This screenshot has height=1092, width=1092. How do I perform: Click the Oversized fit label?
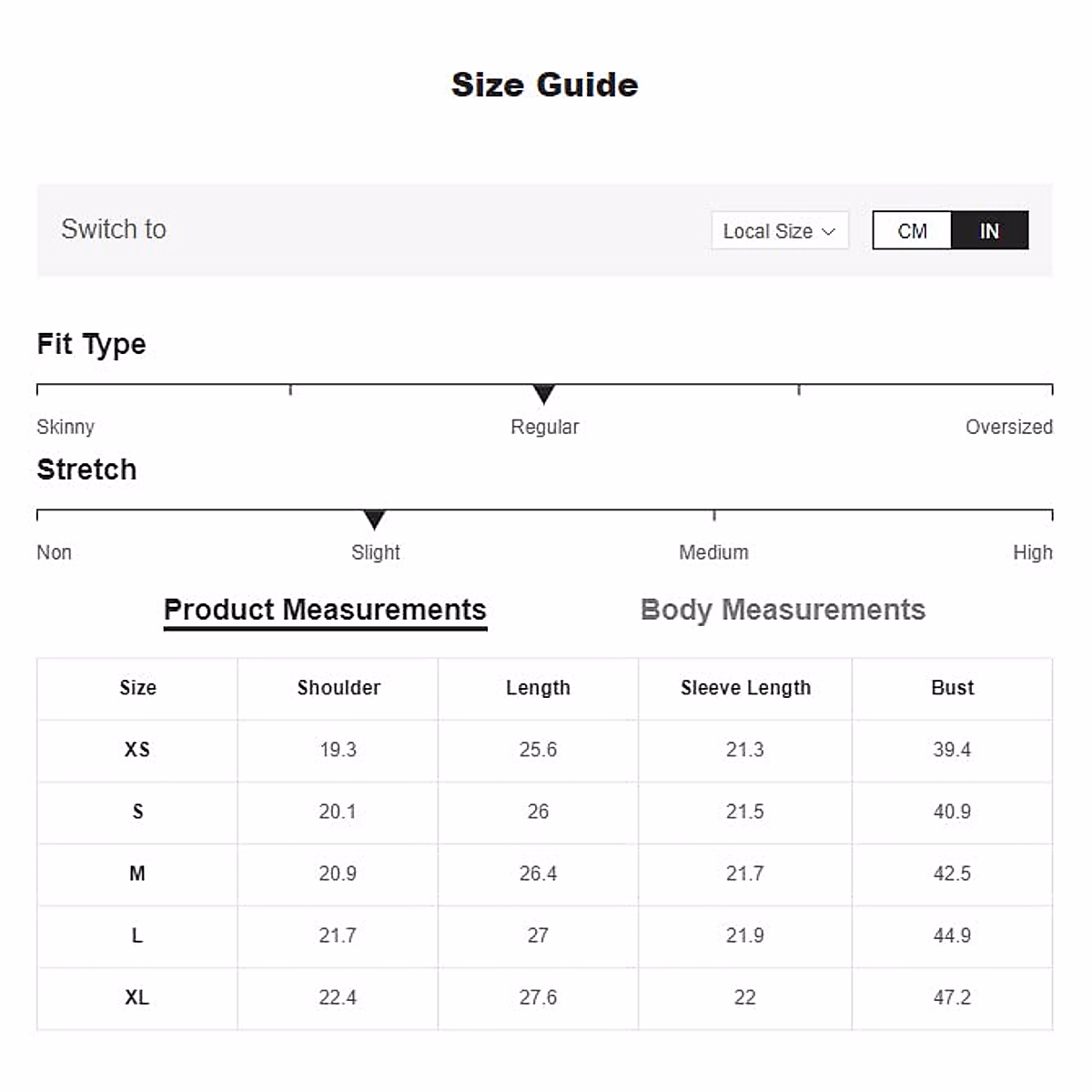click(x=1008, y=427)
